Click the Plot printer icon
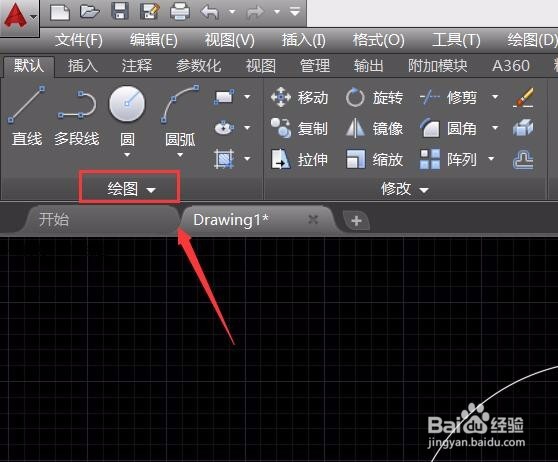Screen dimensions: 558x462 tap(180, 12)
